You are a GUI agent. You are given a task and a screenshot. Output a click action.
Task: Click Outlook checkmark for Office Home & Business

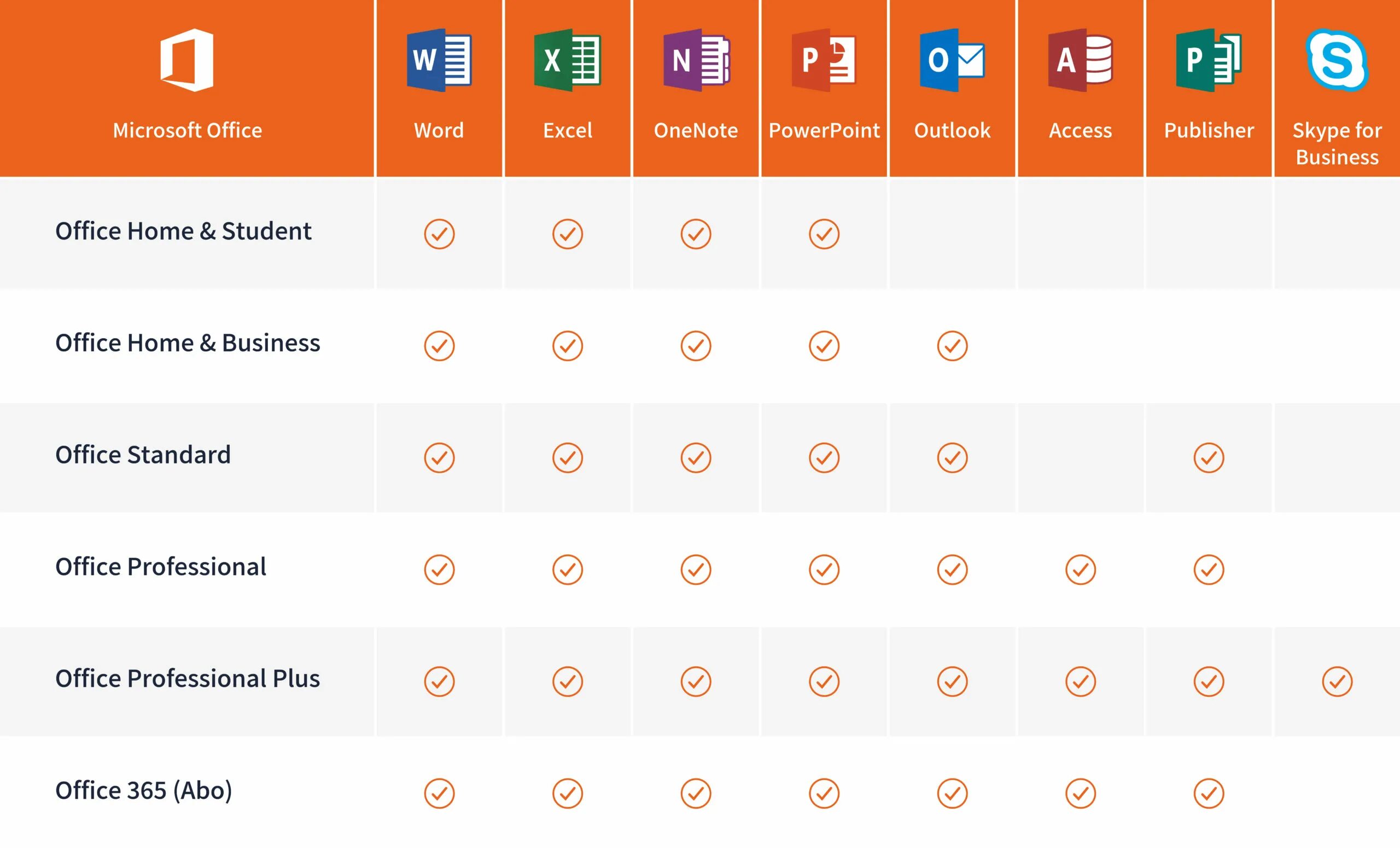click(x=952, y=346)
